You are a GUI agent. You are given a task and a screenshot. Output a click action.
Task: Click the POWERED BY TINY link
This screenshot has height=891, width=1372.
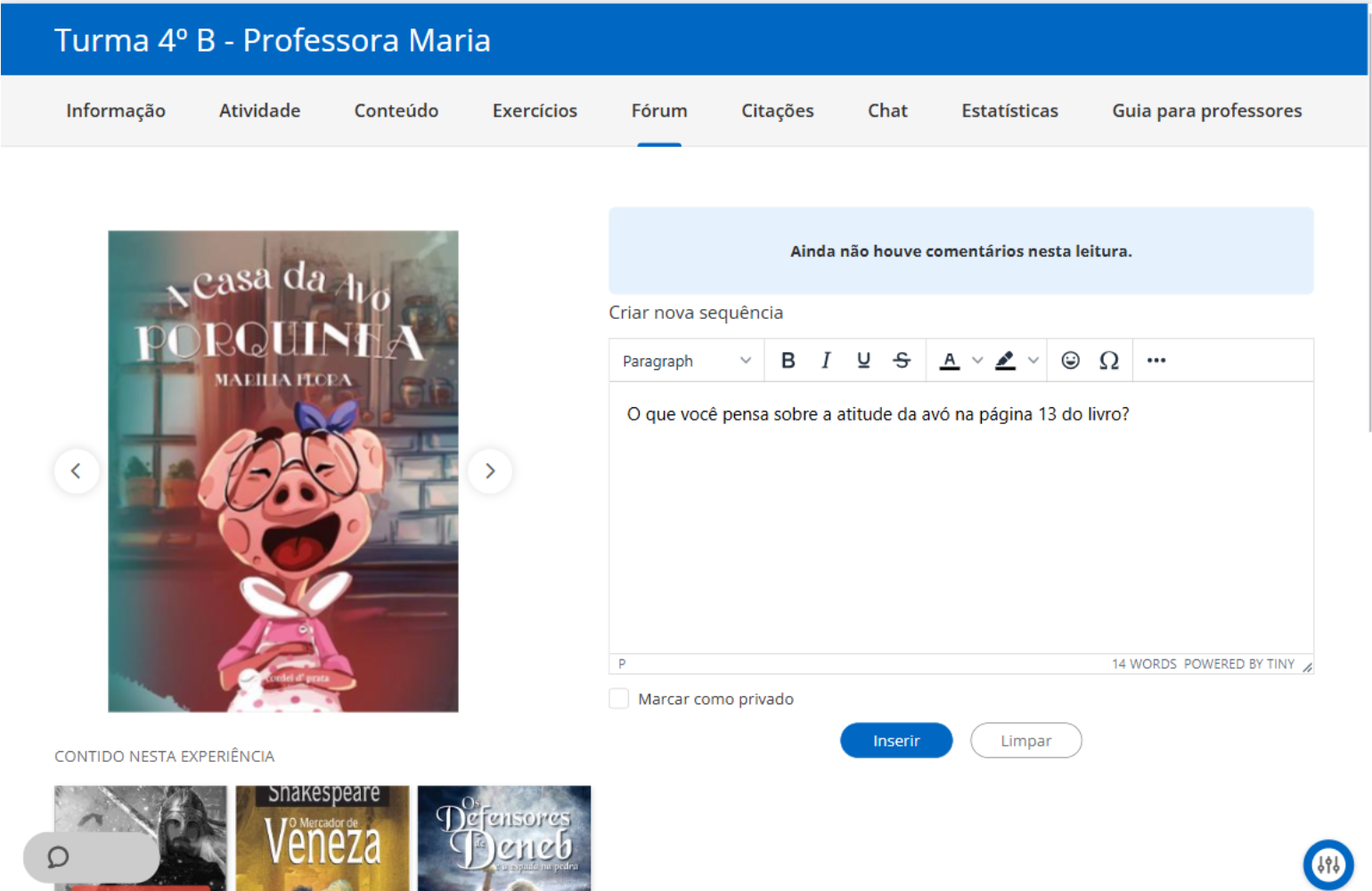[x=1239, y=664]
